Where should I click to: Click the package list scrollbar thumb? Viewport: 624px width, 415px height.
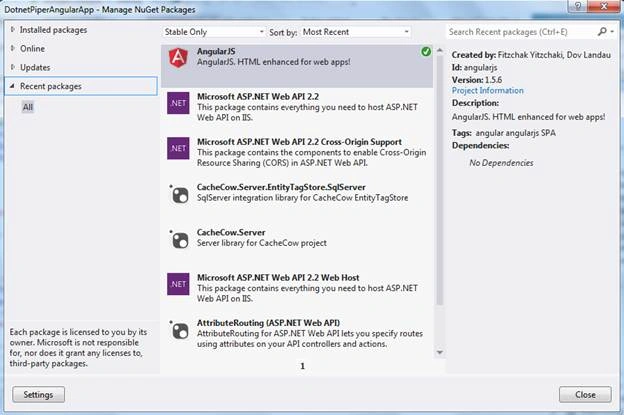(x=439, y=179)
